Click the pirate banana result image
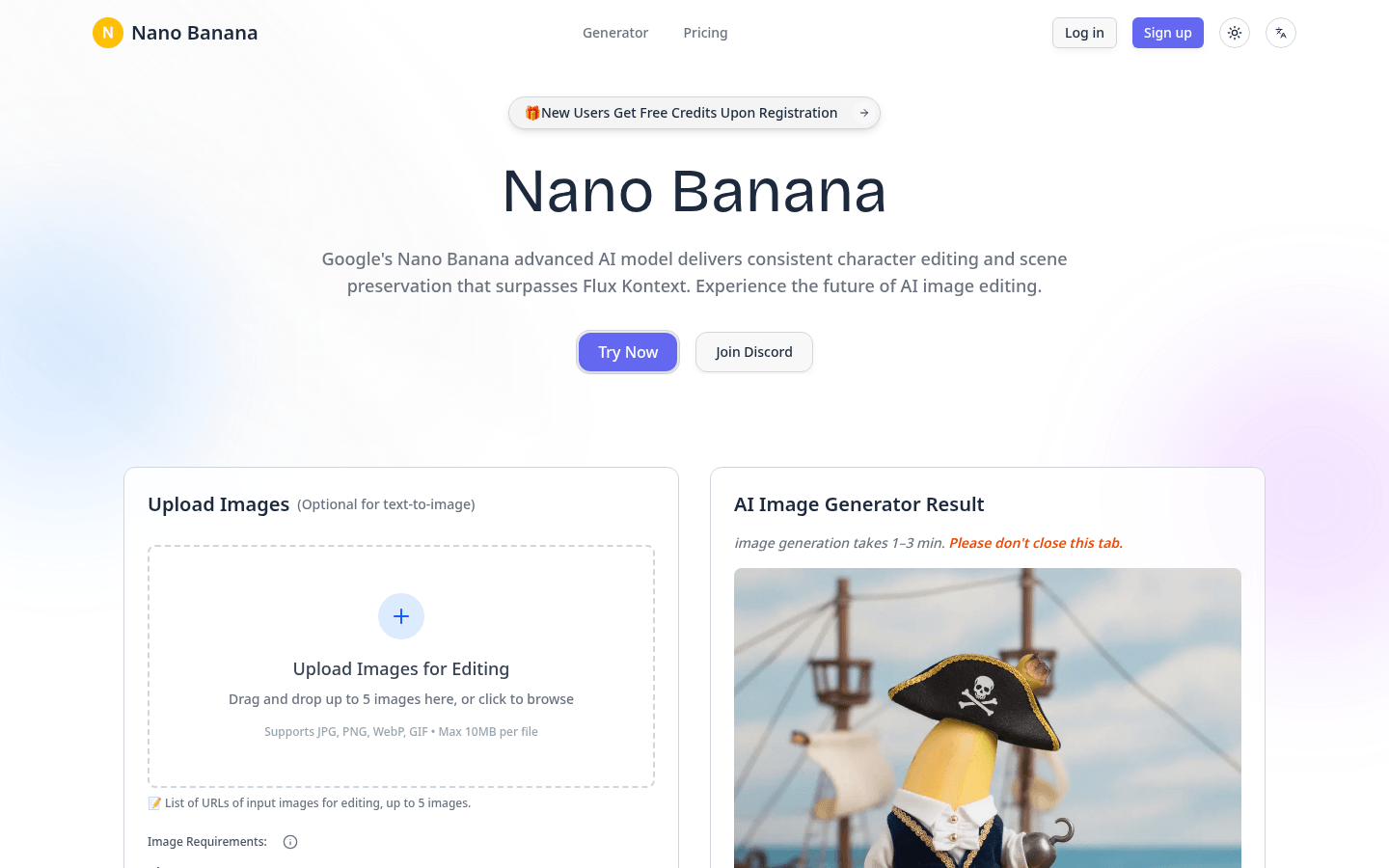 click(x=988, y=718)
